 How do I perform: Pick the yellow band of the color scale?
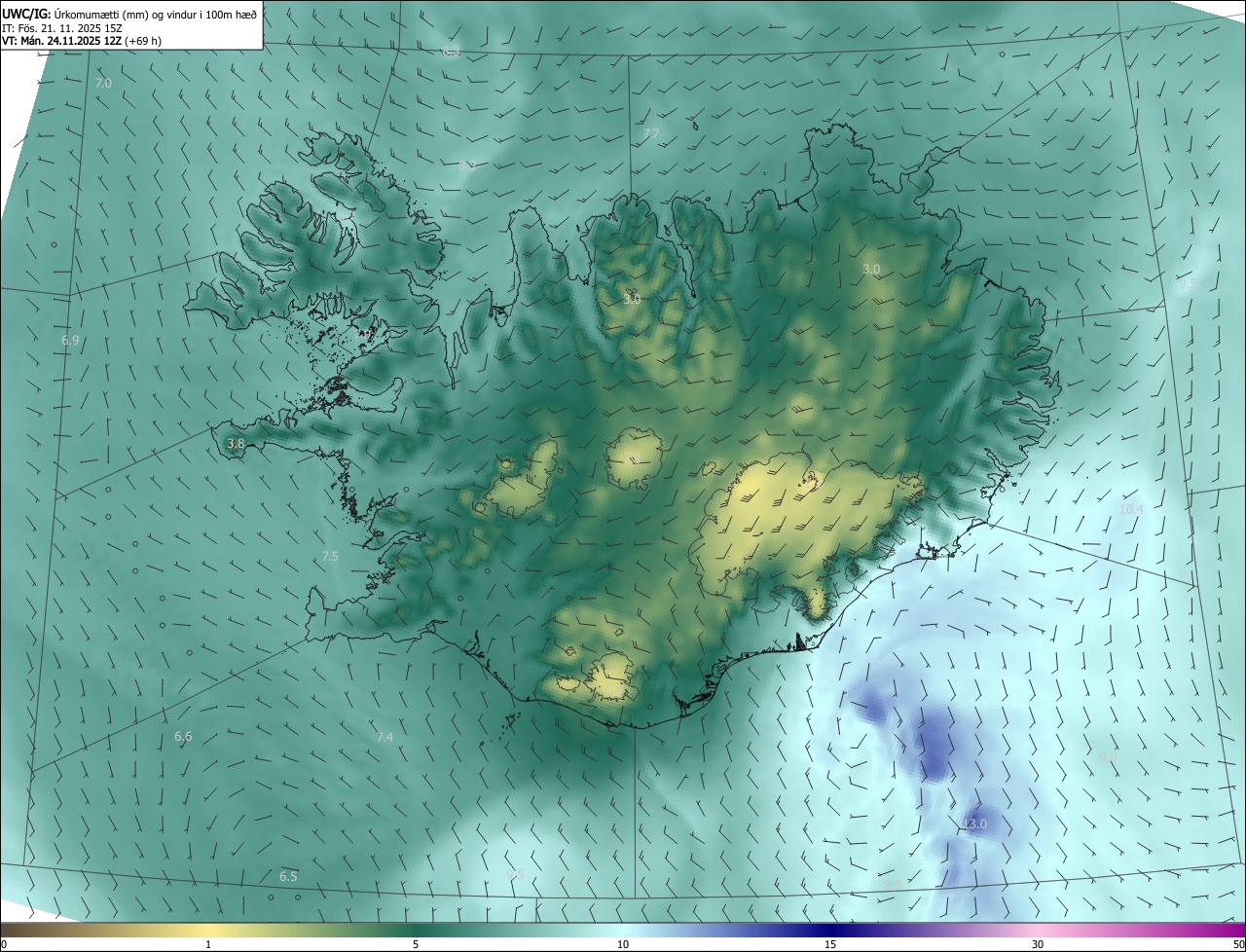click(x=209, y=930)
